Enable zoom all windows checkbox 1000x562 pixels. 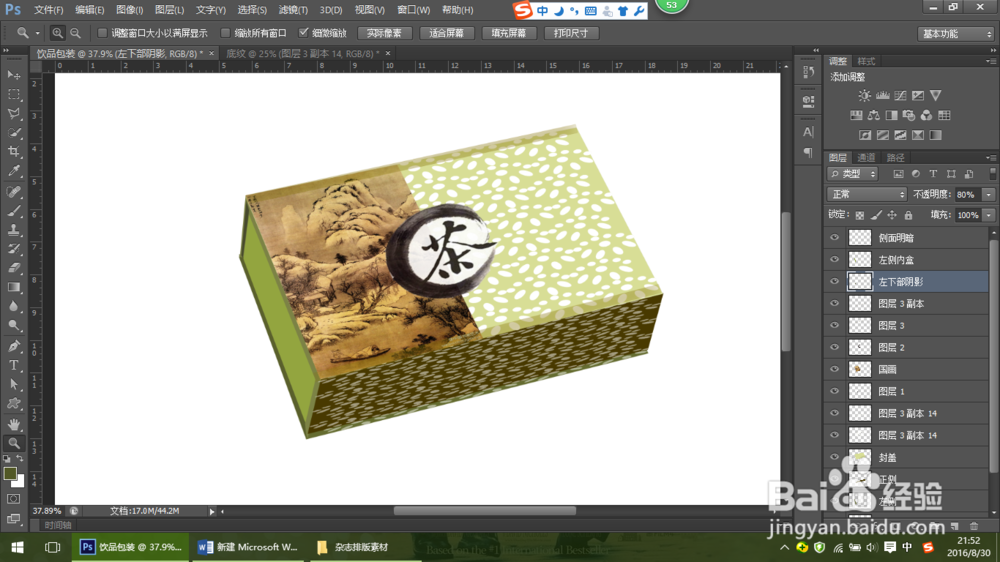click(225, 33)
